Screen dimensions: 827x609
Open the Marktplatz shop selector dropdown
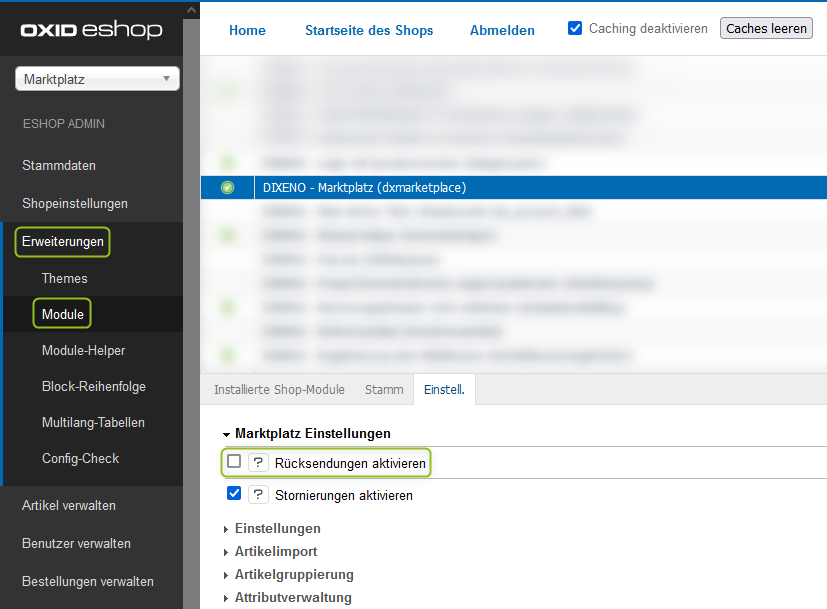pyautogui.click(x=97, y=79)
